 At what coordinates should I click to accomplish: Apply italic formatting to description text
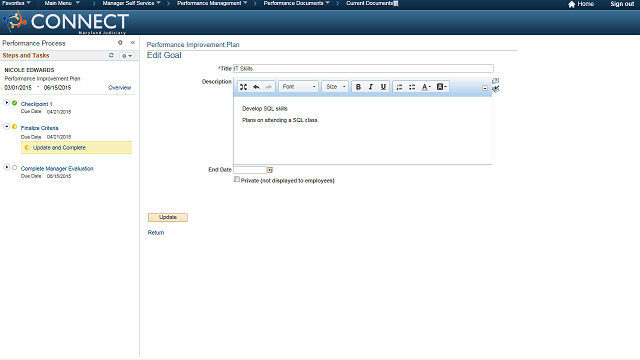point(371,87)
